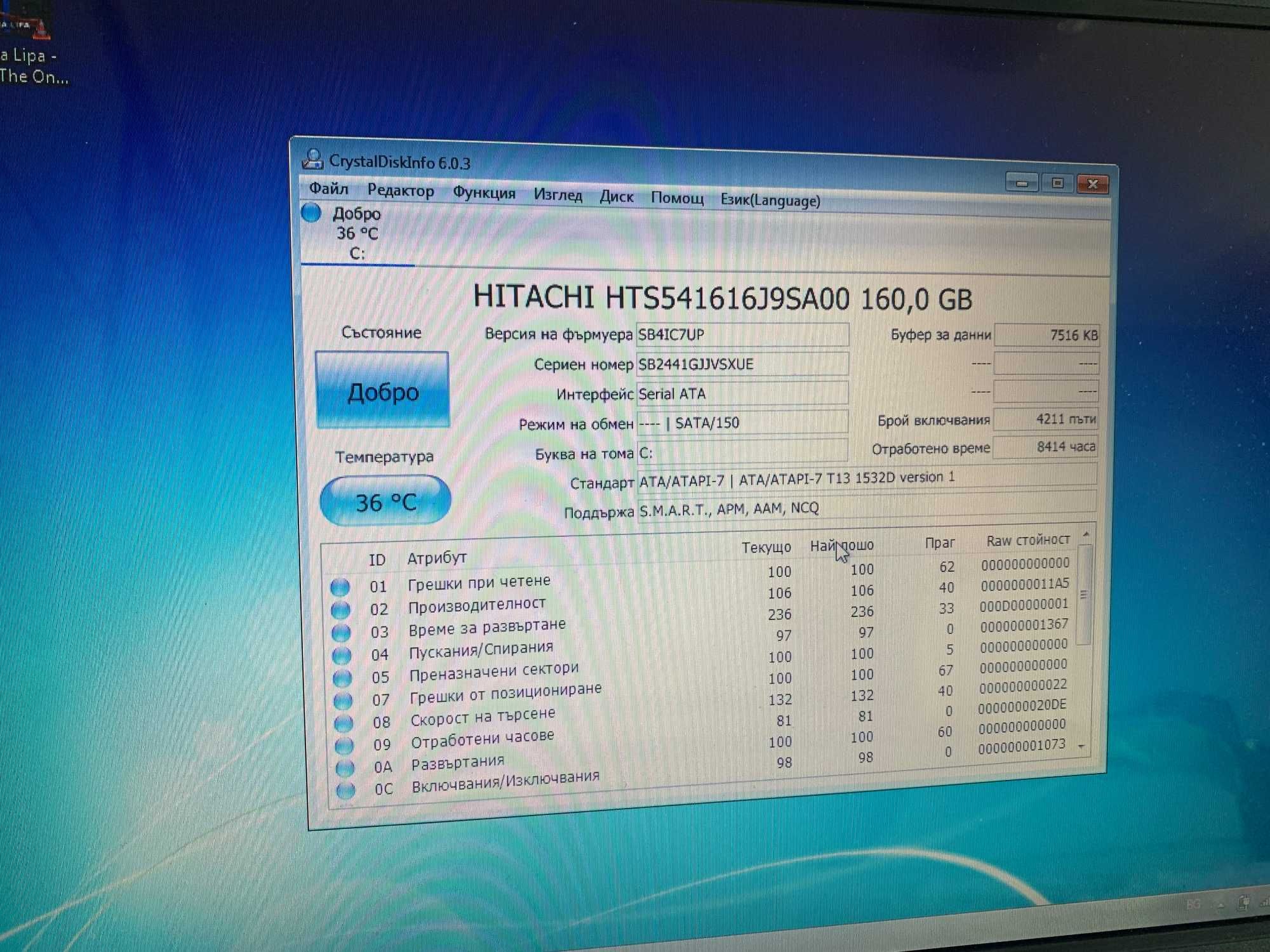
Task: Click the ATA/ATAPI-7 standard field
Action: [867, 479]
